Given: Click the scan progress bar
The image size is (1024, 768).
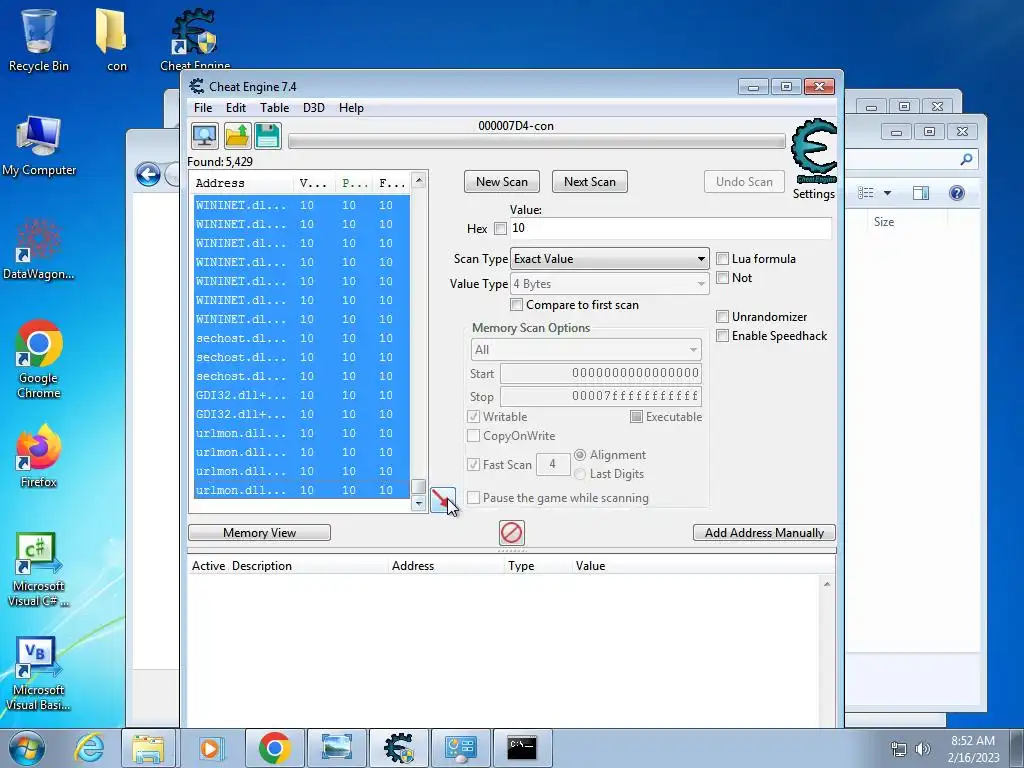Looking at the screenshot, I should click(537, 141).
